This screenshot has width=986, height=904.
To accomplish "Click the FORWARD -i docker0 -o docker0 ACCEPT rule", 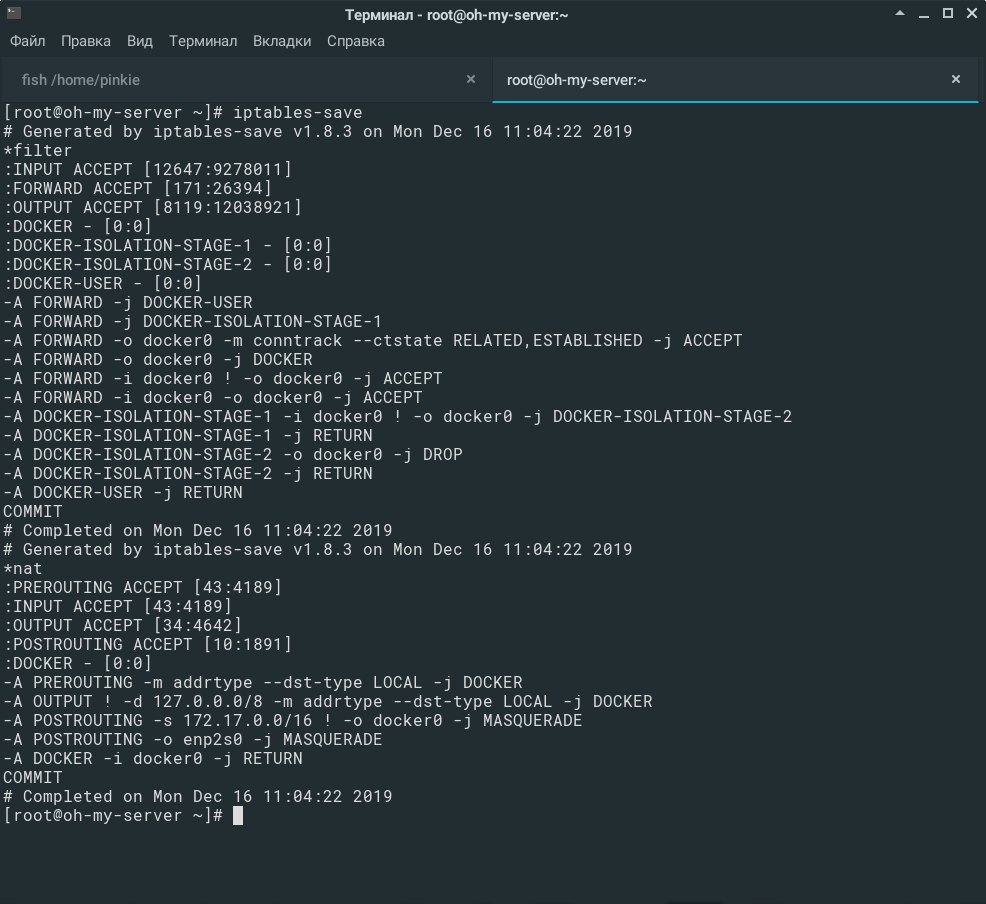I will [213, 398].
